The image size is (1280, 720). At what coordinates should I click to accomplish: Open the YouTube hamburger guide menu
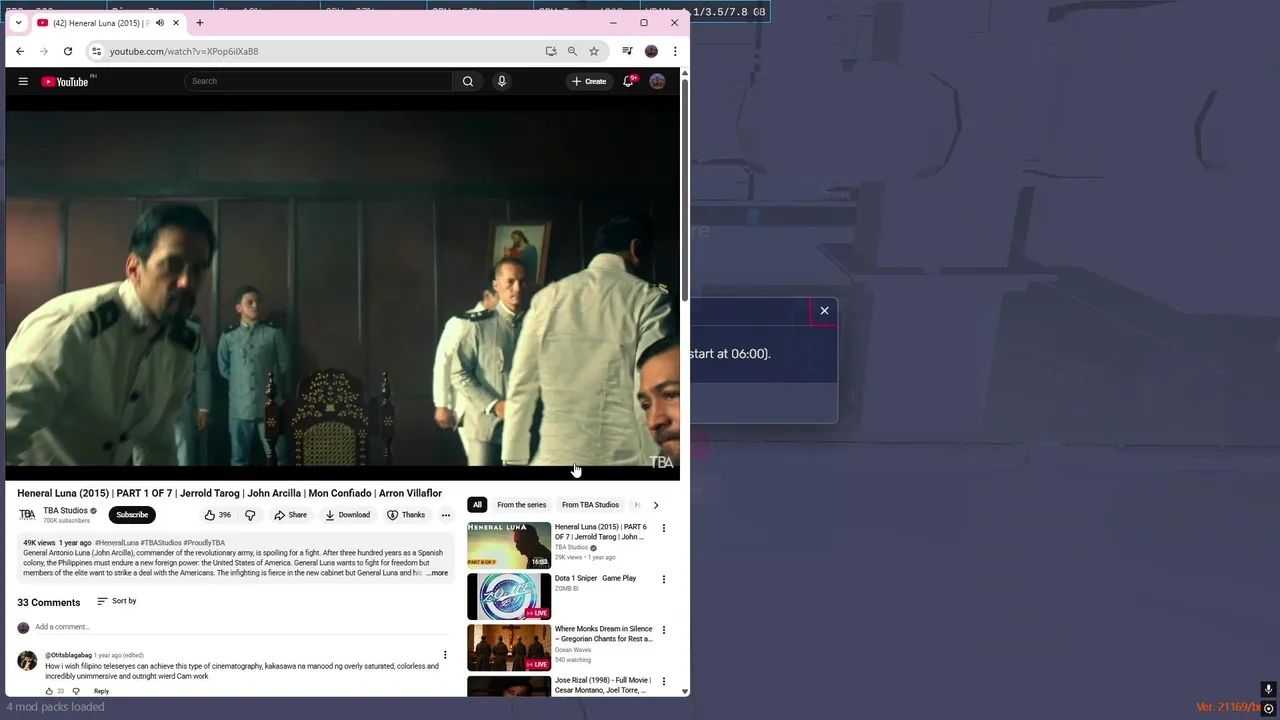(23, 81)
